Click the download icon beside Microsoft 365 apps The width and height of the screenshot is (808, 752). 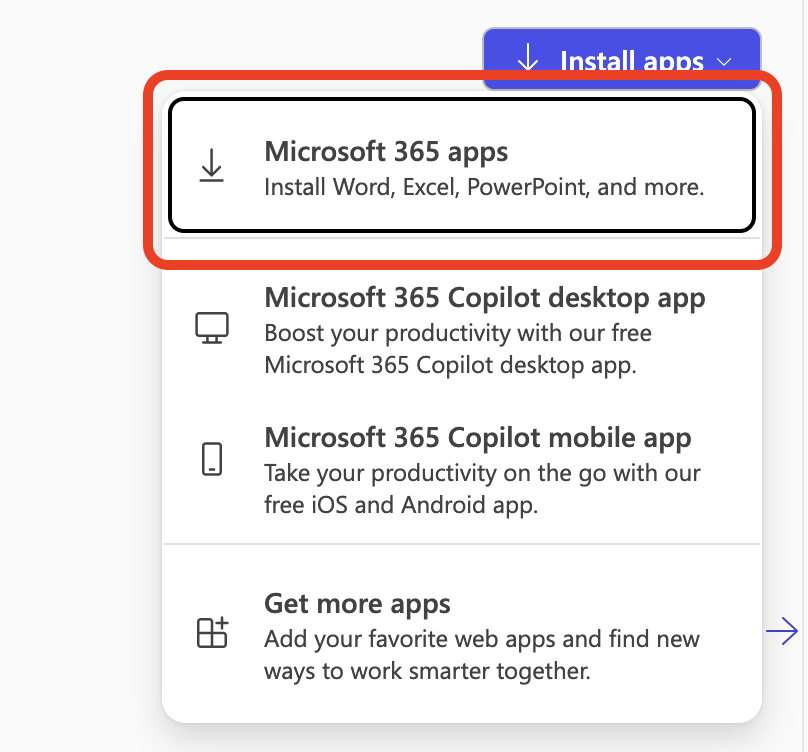tap(211, 165)
